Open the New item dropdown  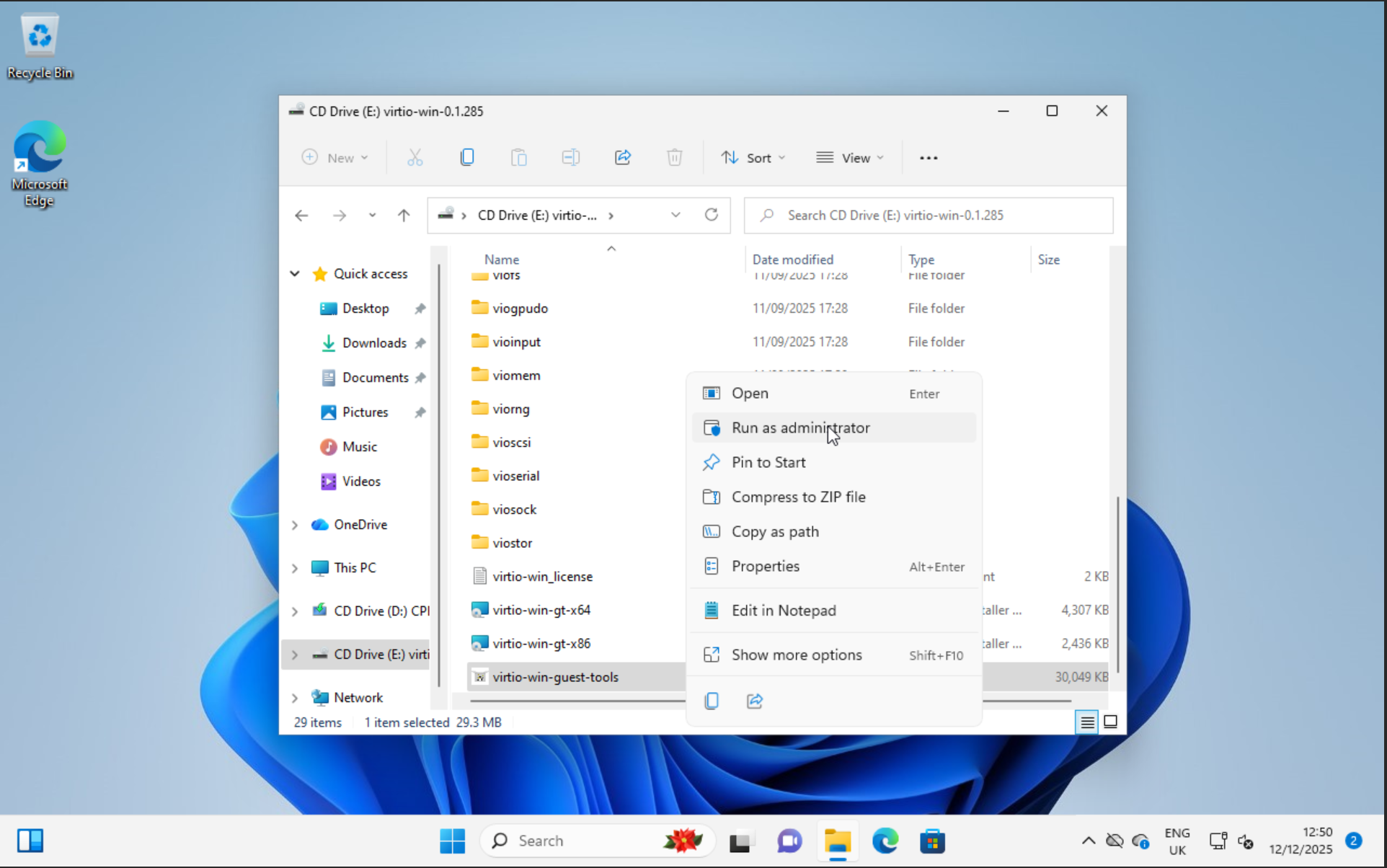tap(334, 157)
